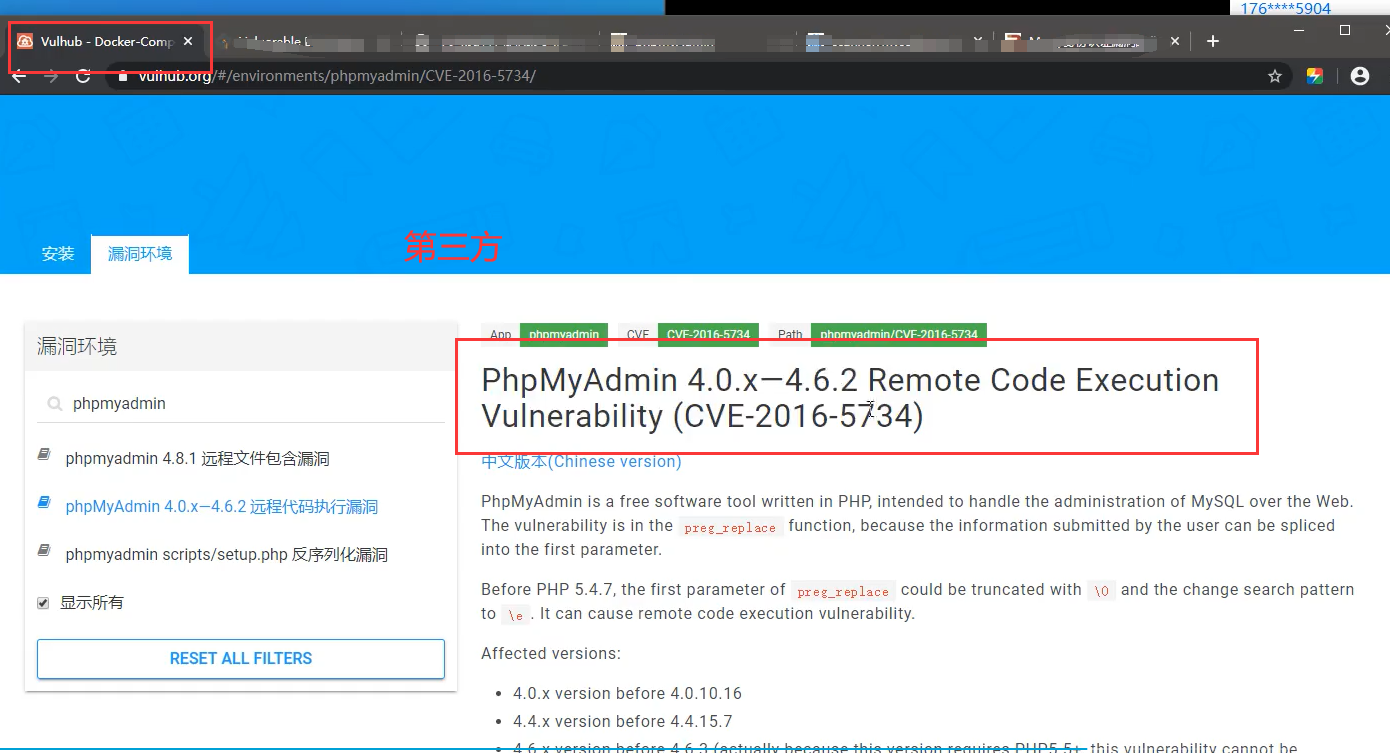Click book icon beside scripts/setup.php entry
1390x753 pixels.
pyautogui.click(x=44, y=551)
